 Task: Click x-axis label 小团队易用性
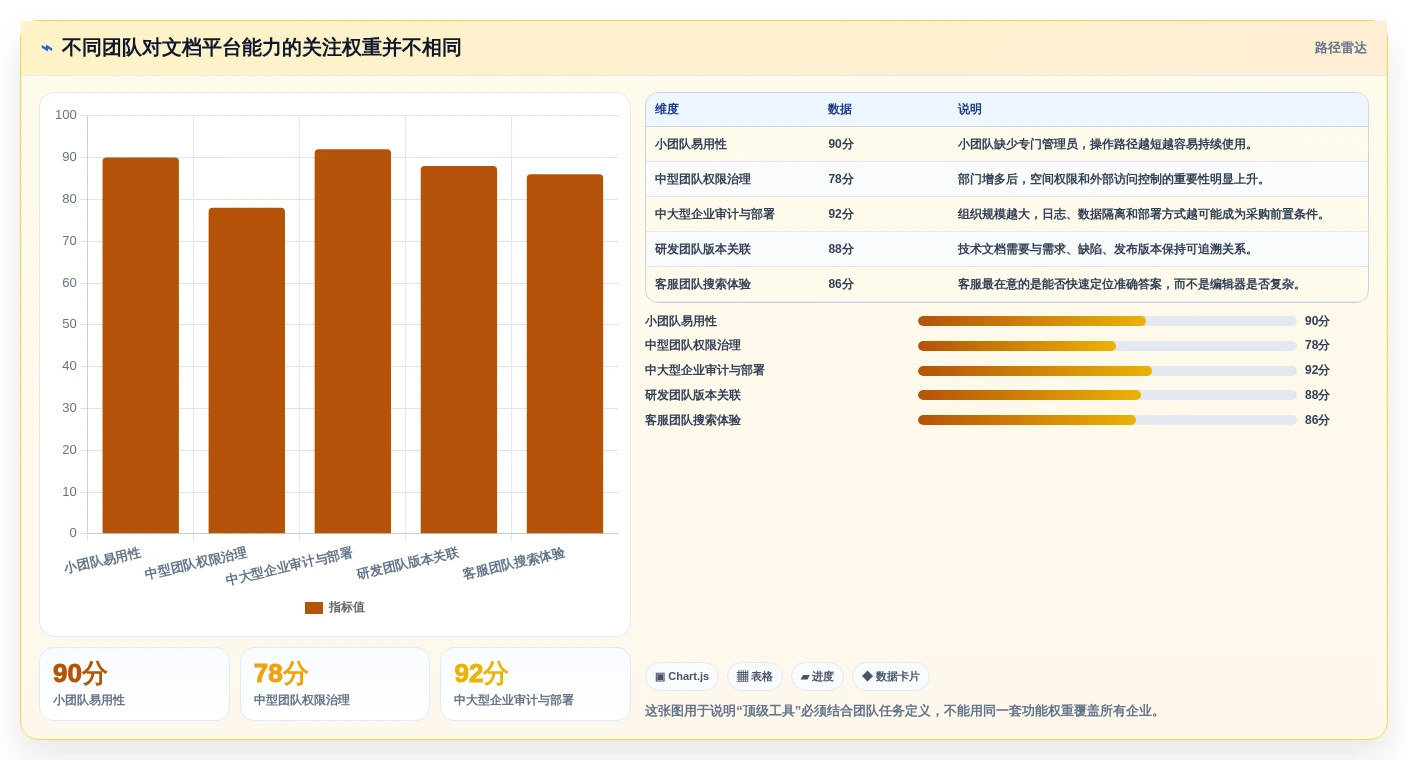click(103, 560)
